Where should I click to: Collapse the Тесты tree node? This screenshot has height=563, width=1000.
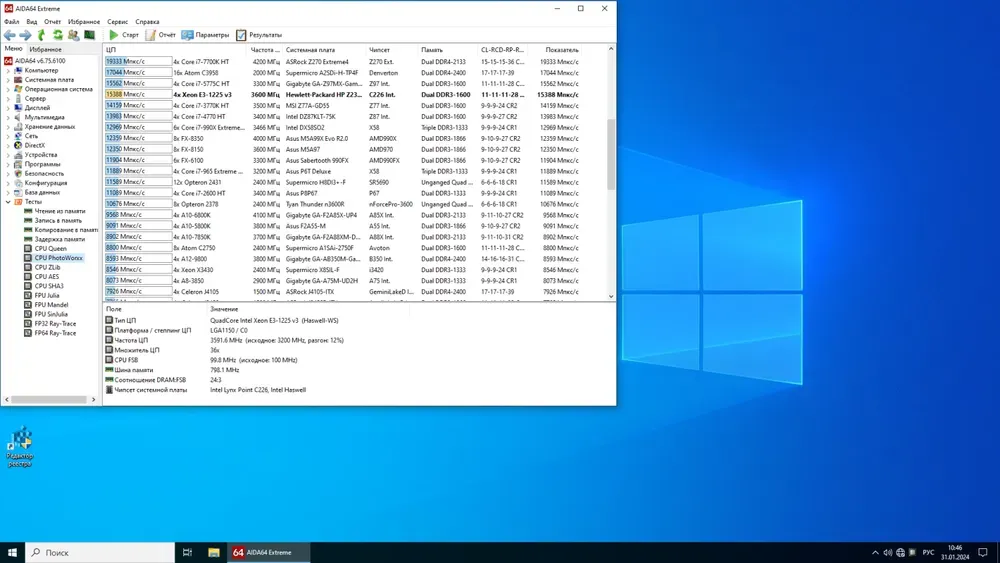pyautogui.click(x=9, y=202)
